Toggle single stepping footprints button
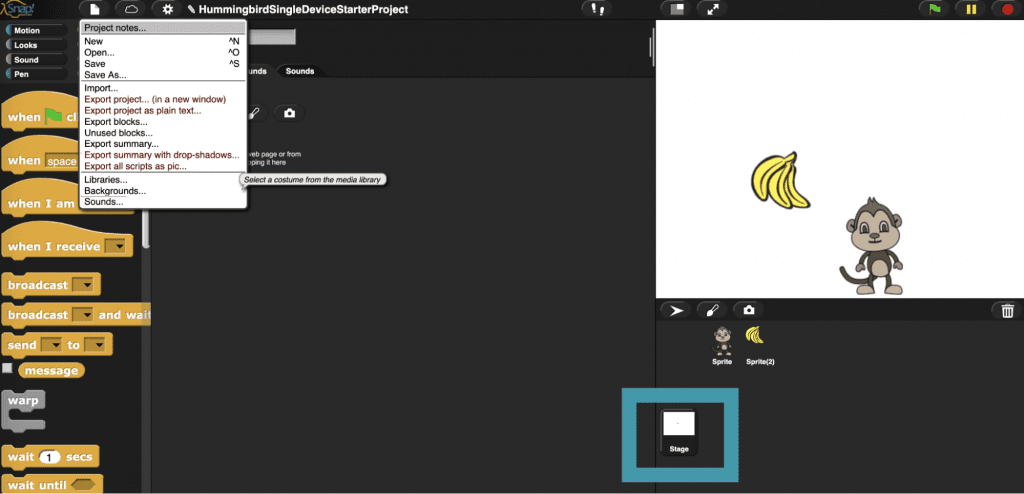1024x494 pixels. (599, 9)
